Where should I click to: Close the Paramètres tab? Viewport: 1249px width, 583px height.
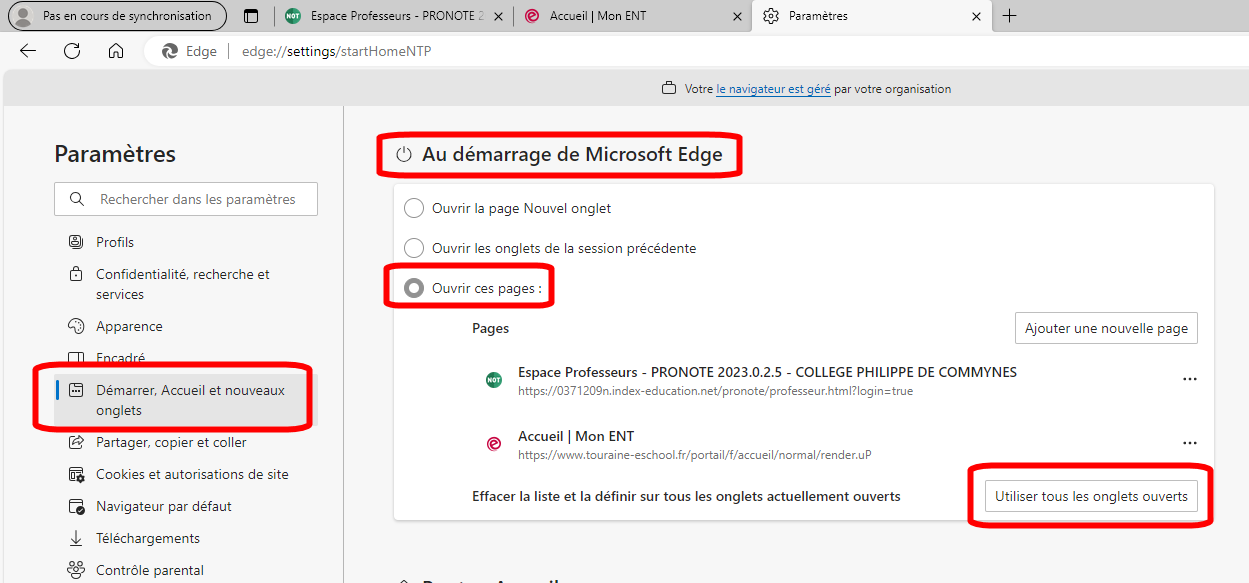(x=977, y=16)
